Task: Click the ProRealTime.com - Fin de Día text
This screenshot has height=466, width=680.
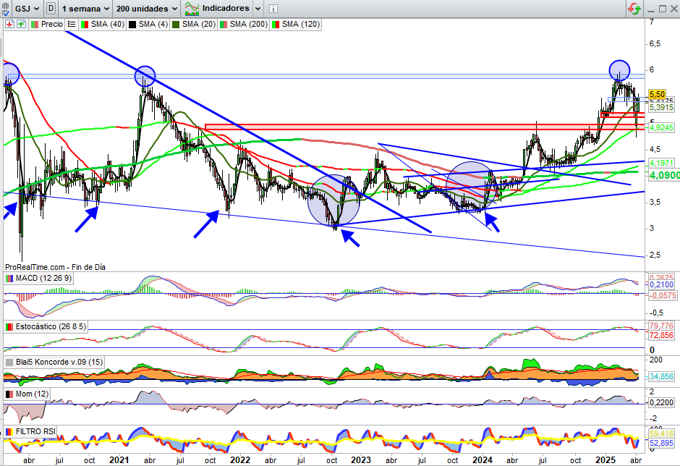Action: 55,267
